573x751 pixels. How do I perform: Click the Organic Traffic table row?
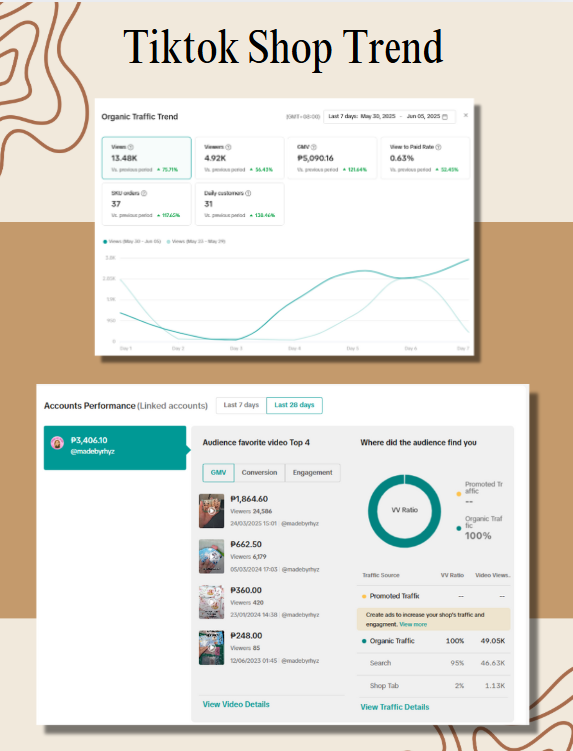click(x=434, y=641)
